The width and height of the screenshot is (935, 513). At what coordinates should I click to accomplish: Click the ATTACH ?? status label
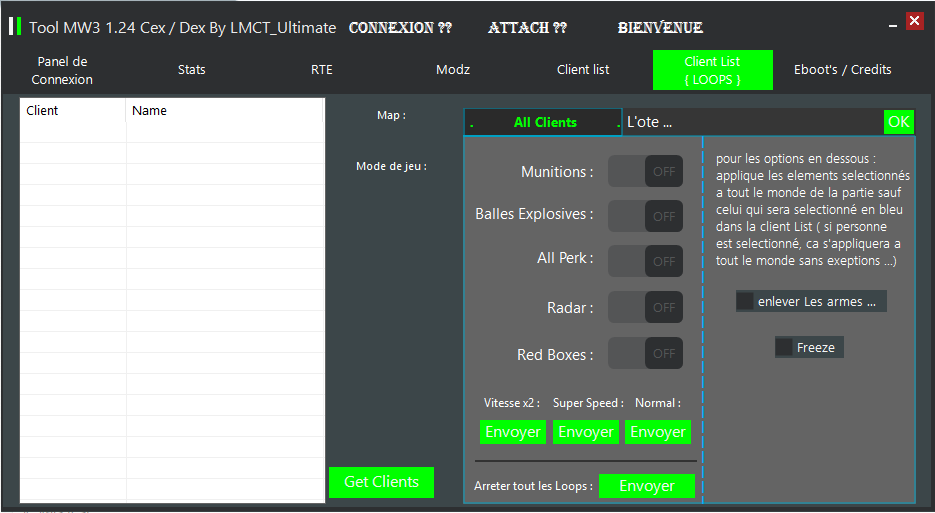point(528,27)
